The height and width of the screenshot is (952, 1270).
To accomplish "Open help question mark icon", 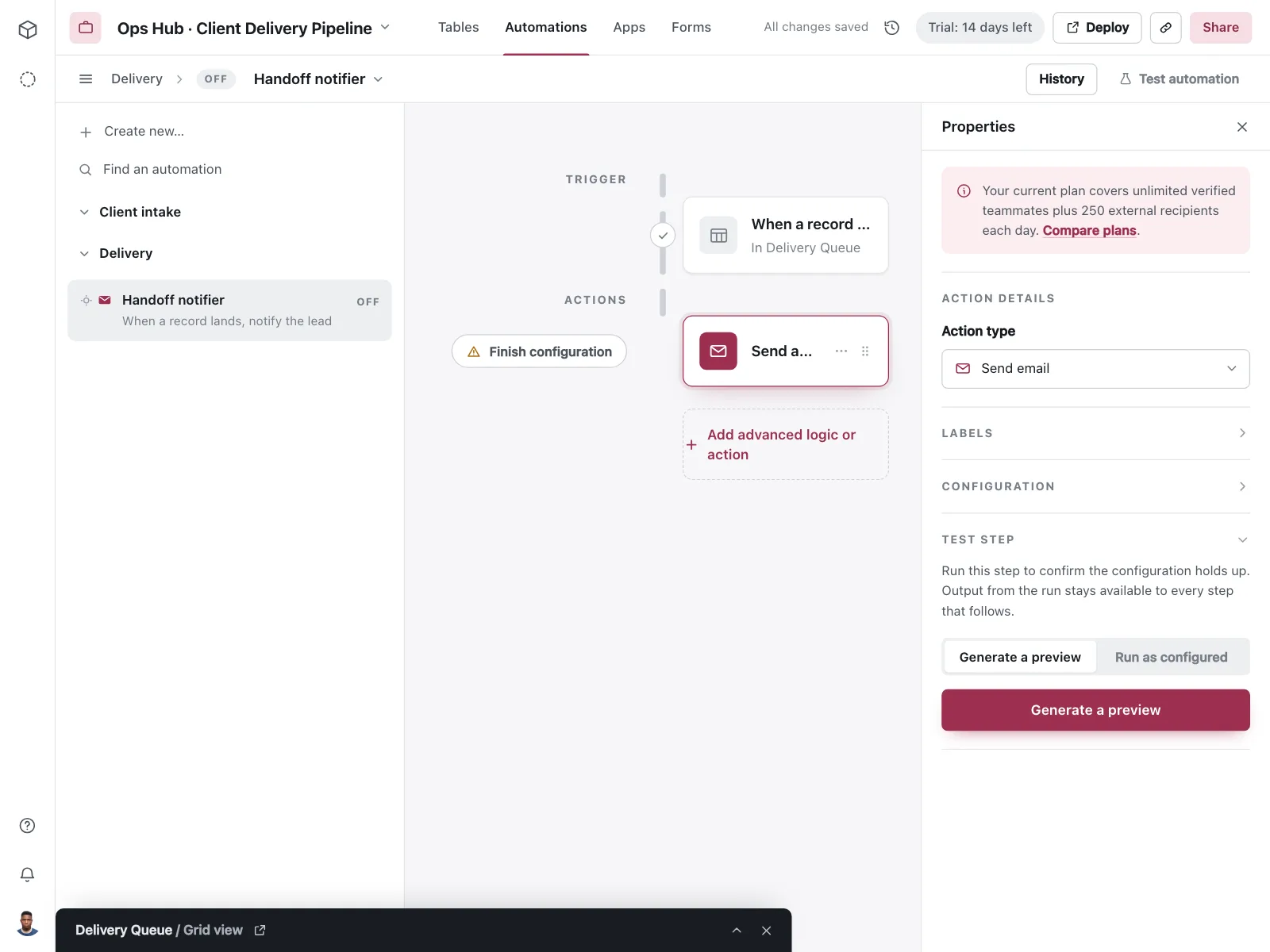I will pyautogui.click(x=28, y=826).
